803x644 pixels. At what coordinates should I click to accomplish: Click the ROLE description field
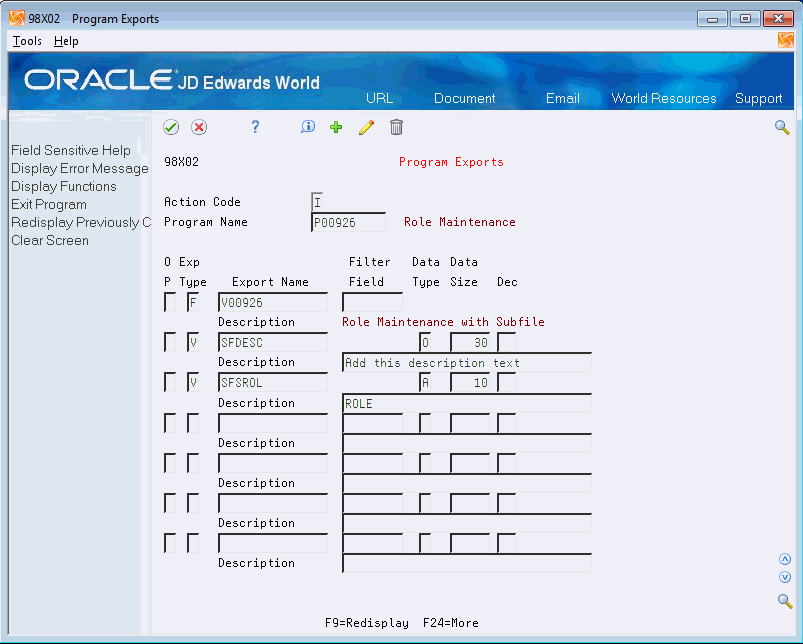[x=467, y=403]
